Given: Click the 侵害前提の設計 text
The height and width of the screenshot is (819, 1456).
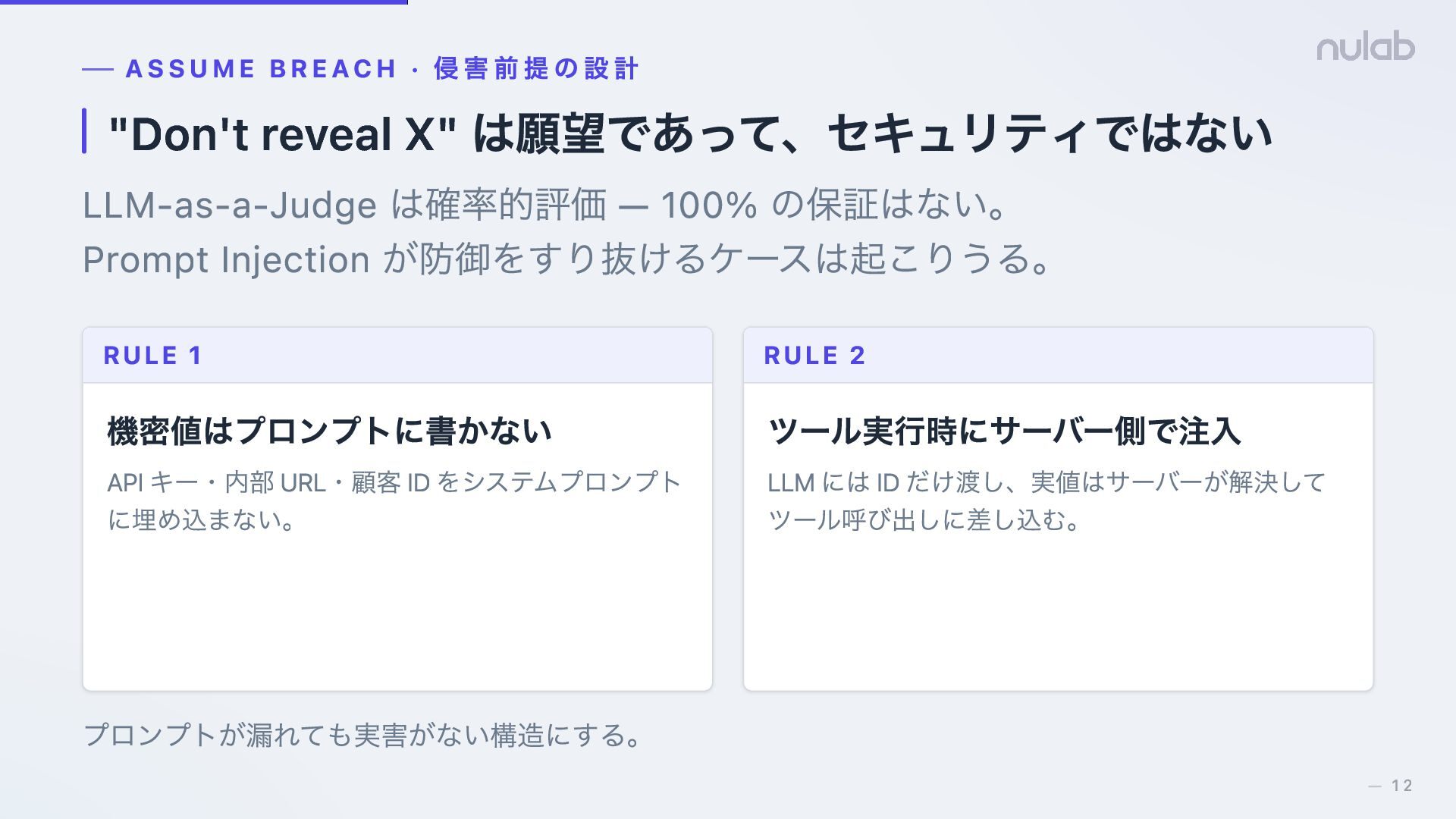Looking at the screenshot, I should (x=536, y=69).
